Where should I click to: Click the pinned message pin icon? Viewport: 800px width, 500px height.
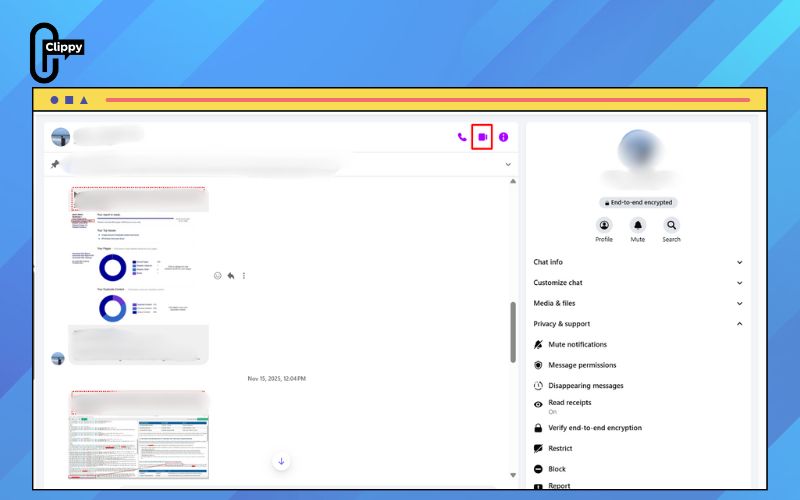coord(55,164)
